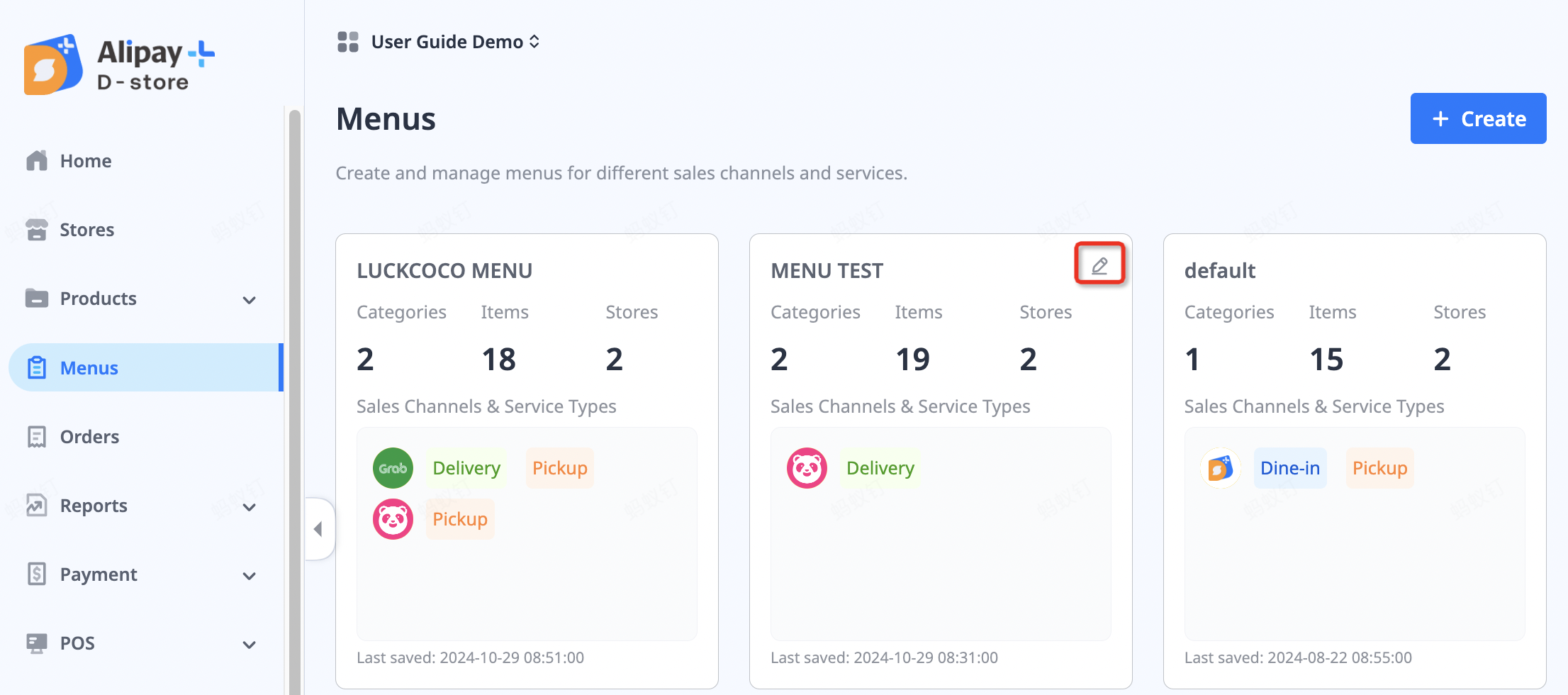
Task: Click the Dine-in tag in default menu
Action: pyautogui.click(x=1289, y=468)
